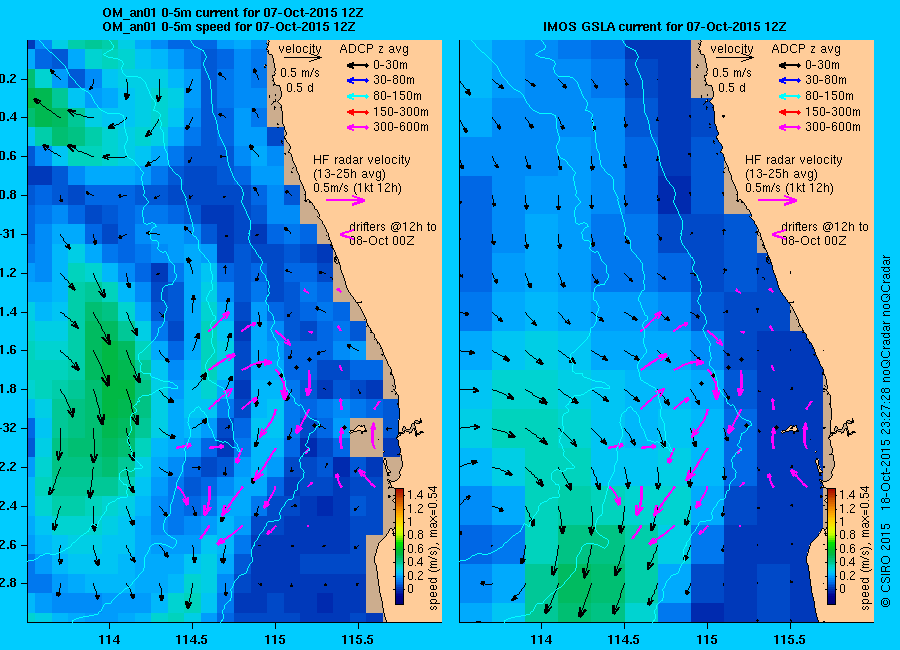Screen dimensions: 900x650
Task: Click the '115' longitude label under right map
Action: 707,640
